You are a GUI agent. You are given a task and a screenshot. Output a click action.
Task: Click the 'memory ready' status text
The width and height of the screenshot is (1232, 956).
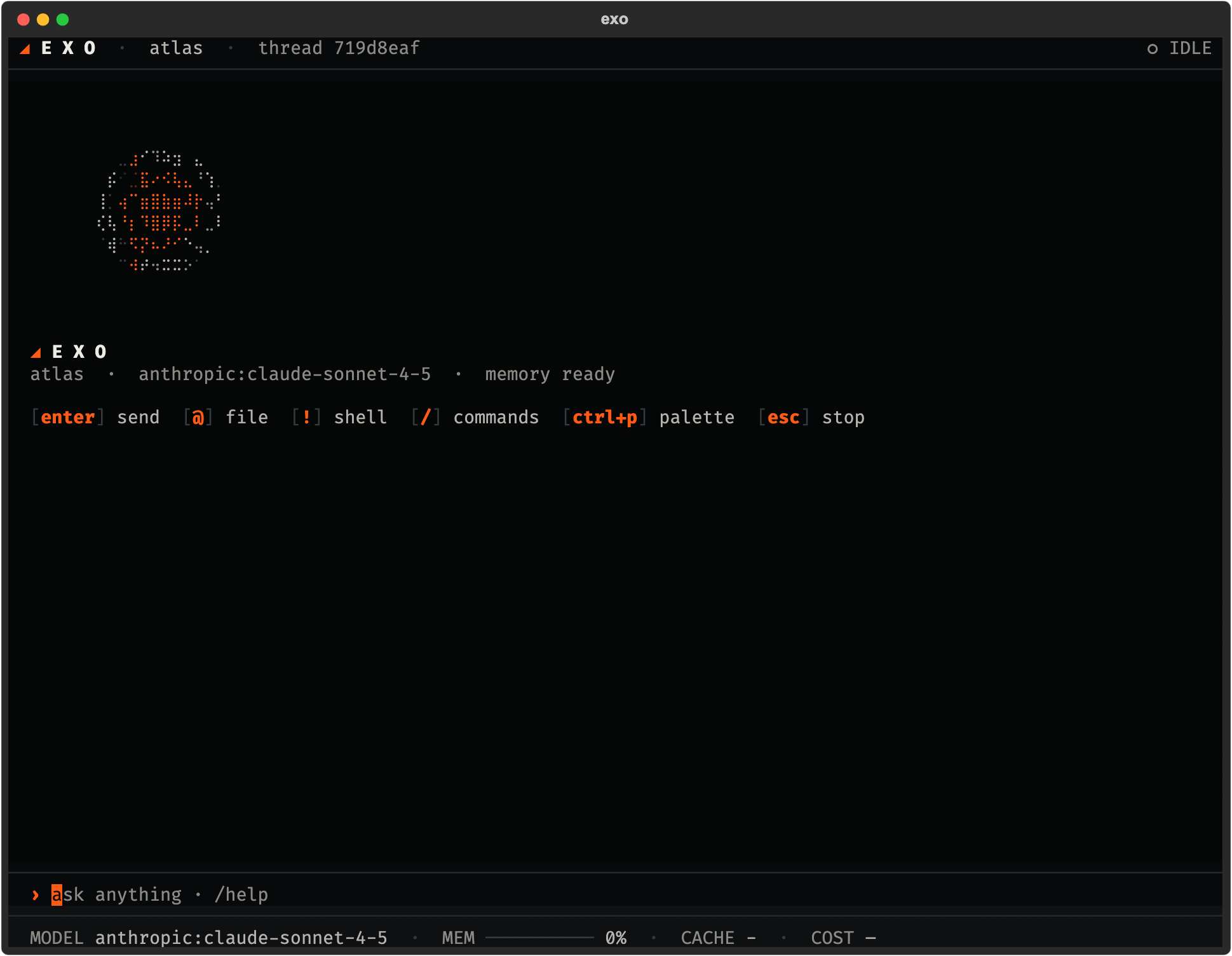pyautogui.click(x=550, y=374)
